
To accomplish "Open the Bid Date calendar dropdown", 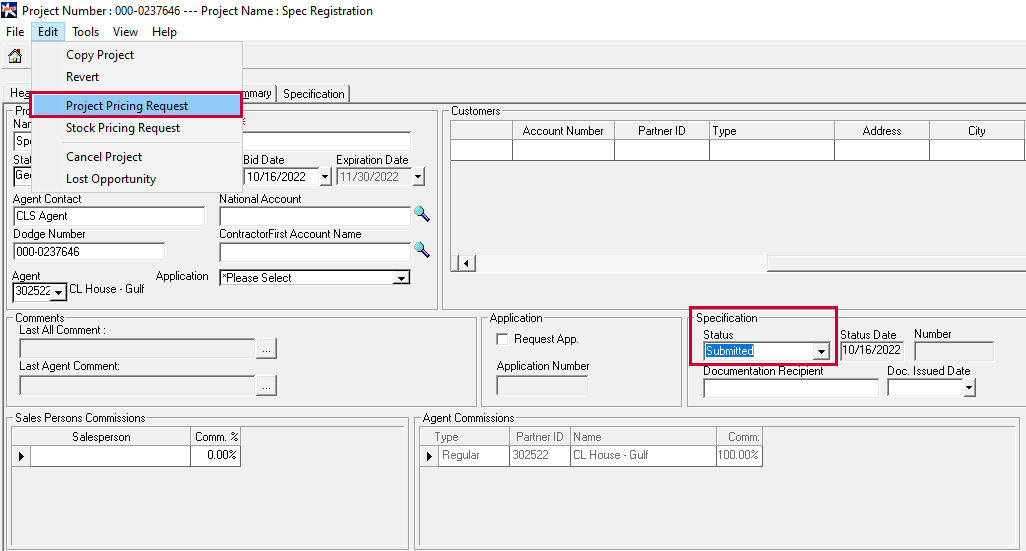I will pos(325,177).
